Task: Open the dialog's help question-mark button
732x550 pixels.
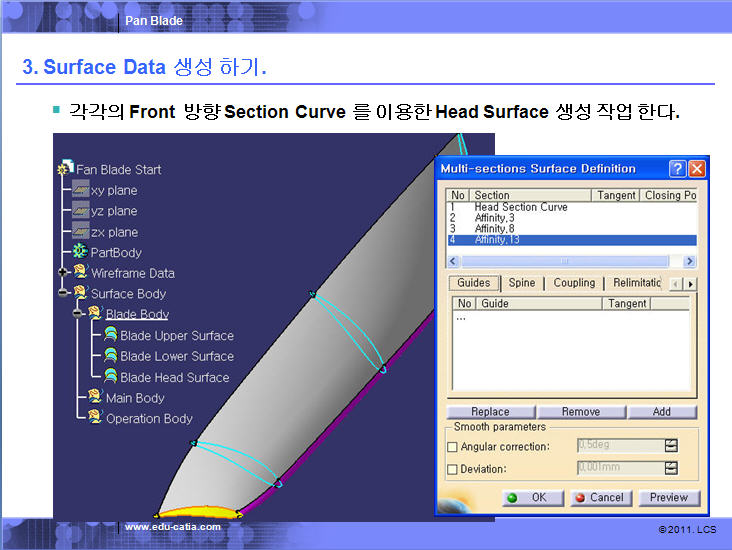Action: (677, 169)
